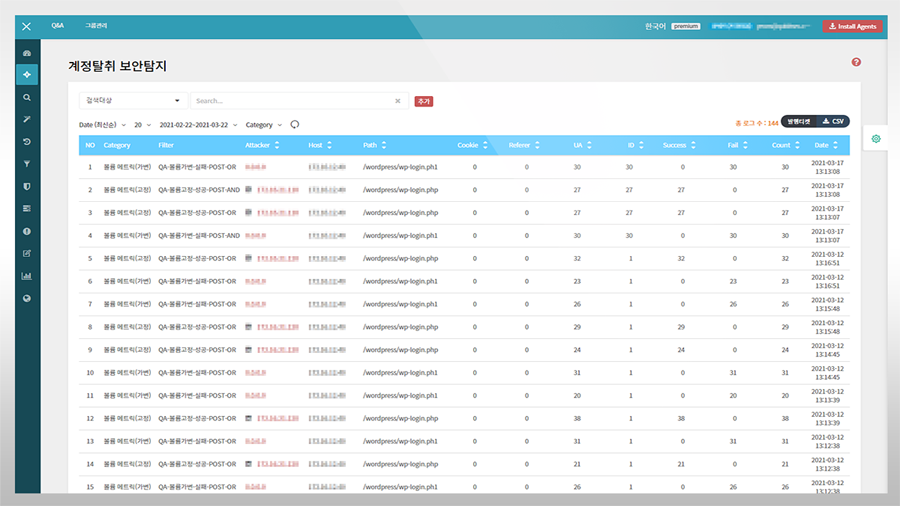
Task: Open the edit note icon in sidebar
Action: point(27,254)
